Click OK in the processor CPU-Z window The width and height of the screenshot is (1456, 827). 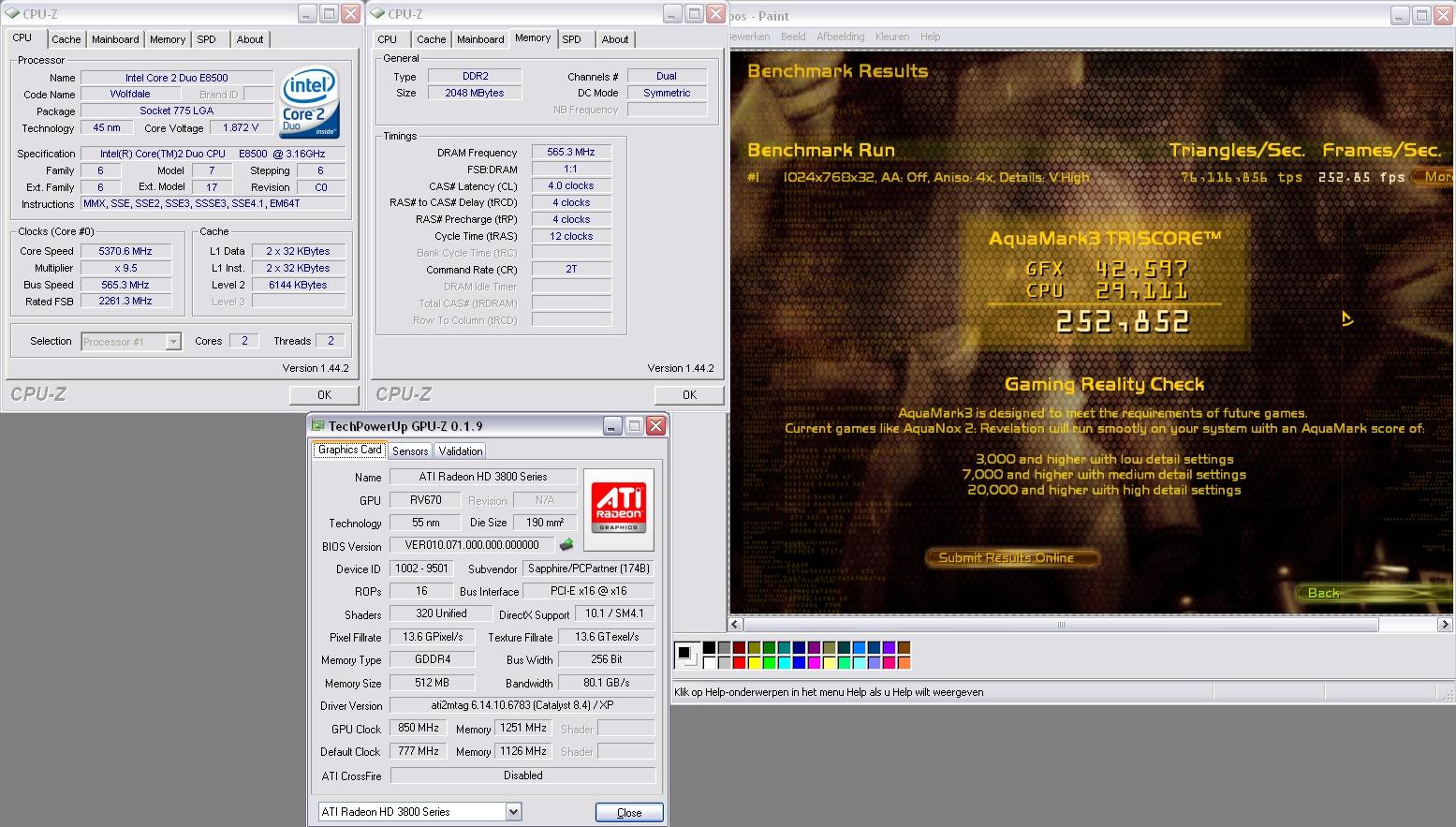(x=324, y=394)
